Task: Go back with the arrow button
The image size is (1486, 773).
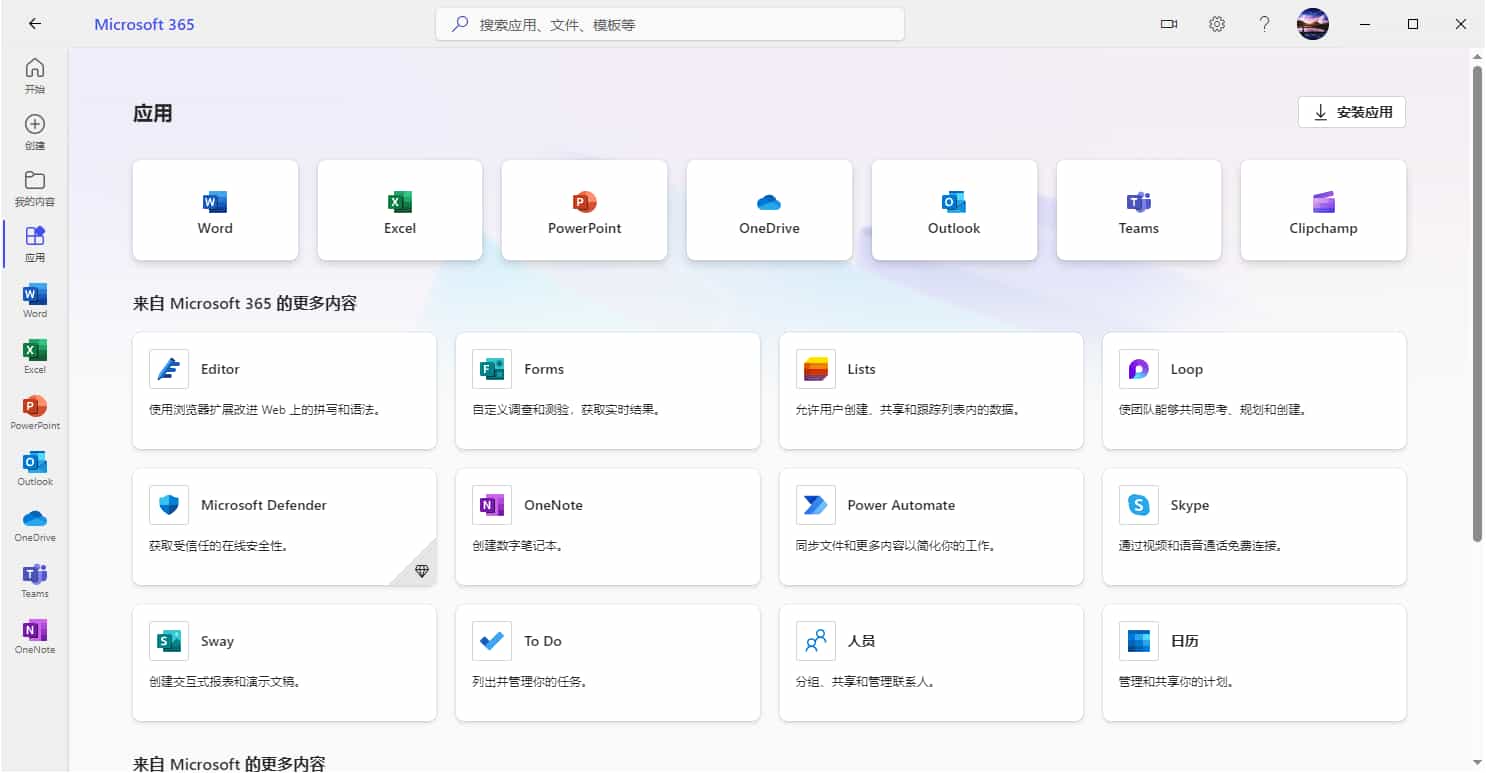Action: click(x=35, y=24)
